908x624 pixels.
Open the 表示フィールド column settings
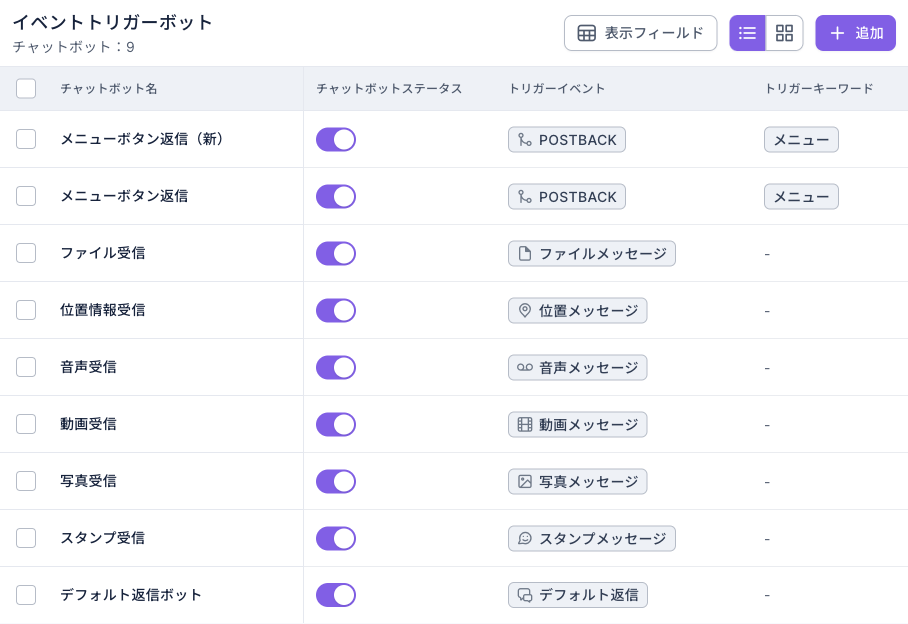tap(640, 33)
